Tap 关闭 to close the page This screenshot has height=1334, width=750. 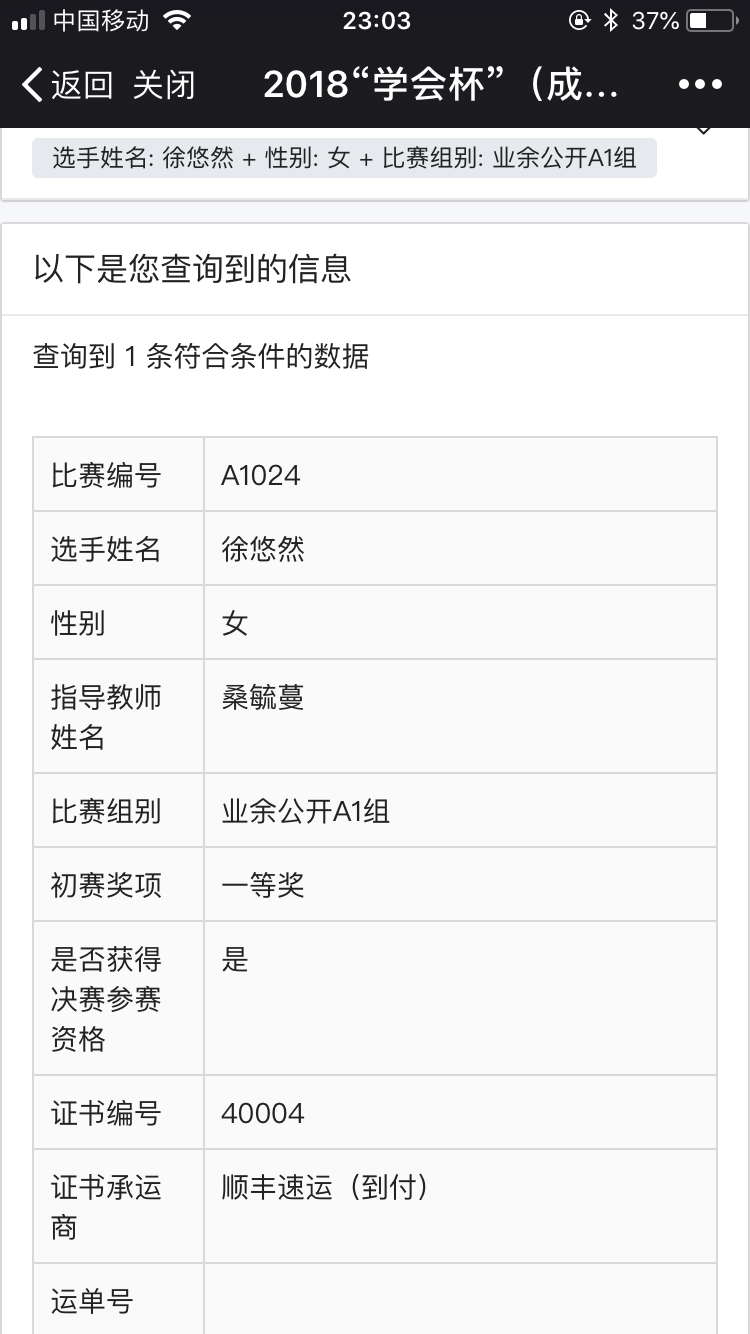(x=164, y=85)
